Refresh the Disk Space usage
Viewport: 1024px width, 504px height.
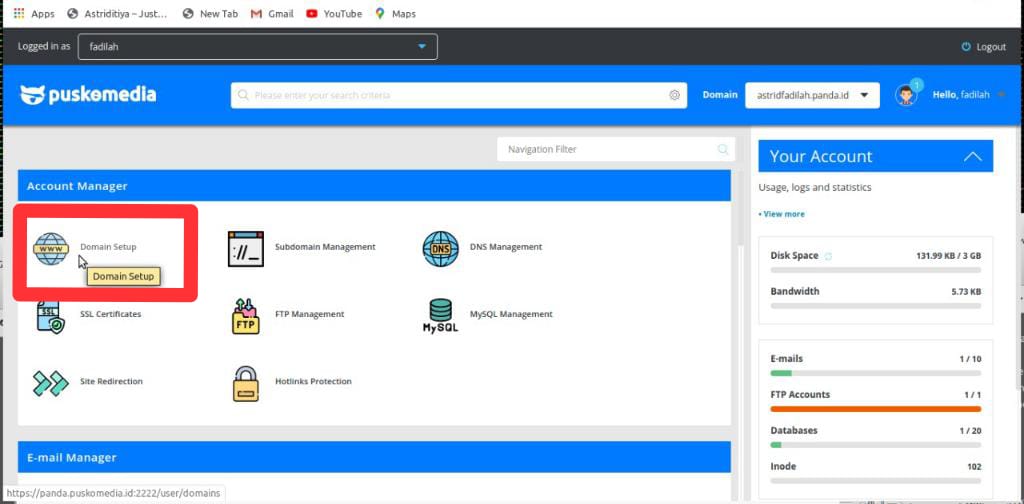[x=828, y=256]
